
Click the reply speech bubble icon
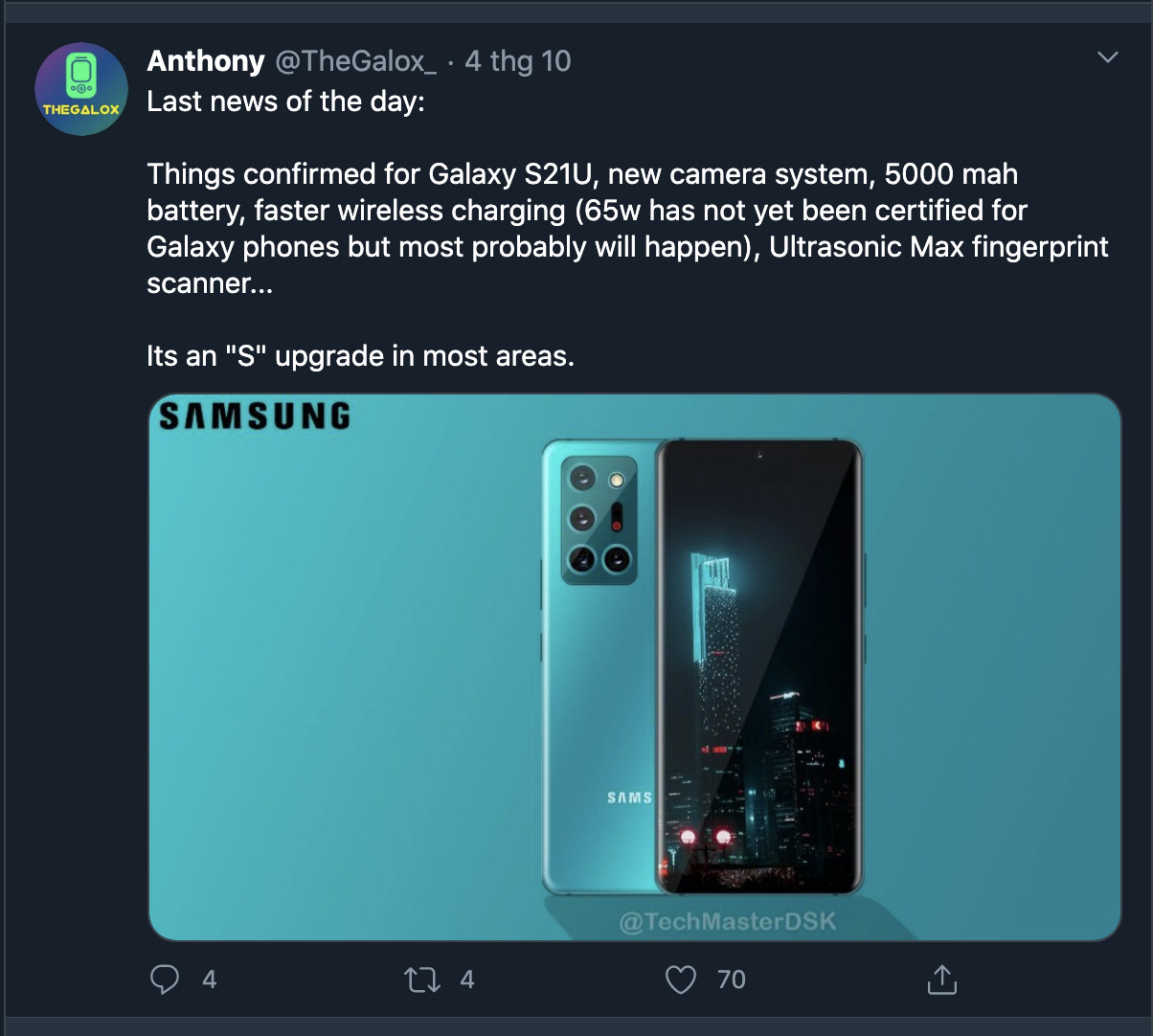(x=165, y=979)
